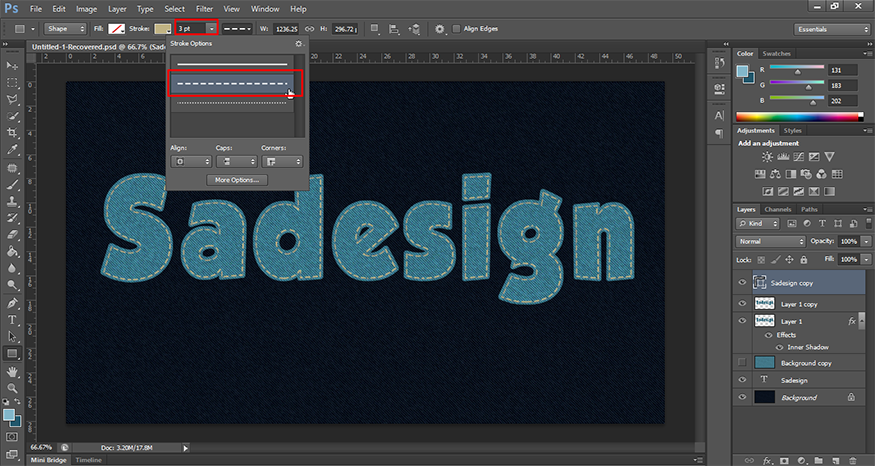The image size is (875, 466).
Task: Hide the Sadesign text layer
Action: [x=742, y=379]
